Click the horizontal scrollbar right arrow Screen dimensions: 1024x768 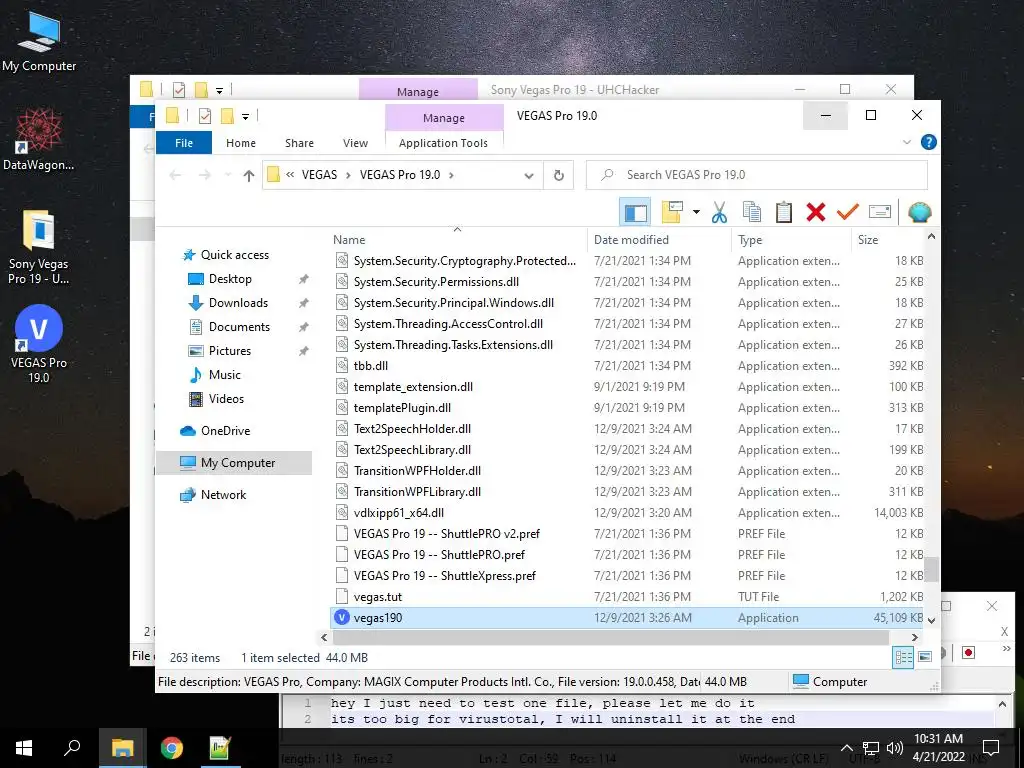[914, 637]
